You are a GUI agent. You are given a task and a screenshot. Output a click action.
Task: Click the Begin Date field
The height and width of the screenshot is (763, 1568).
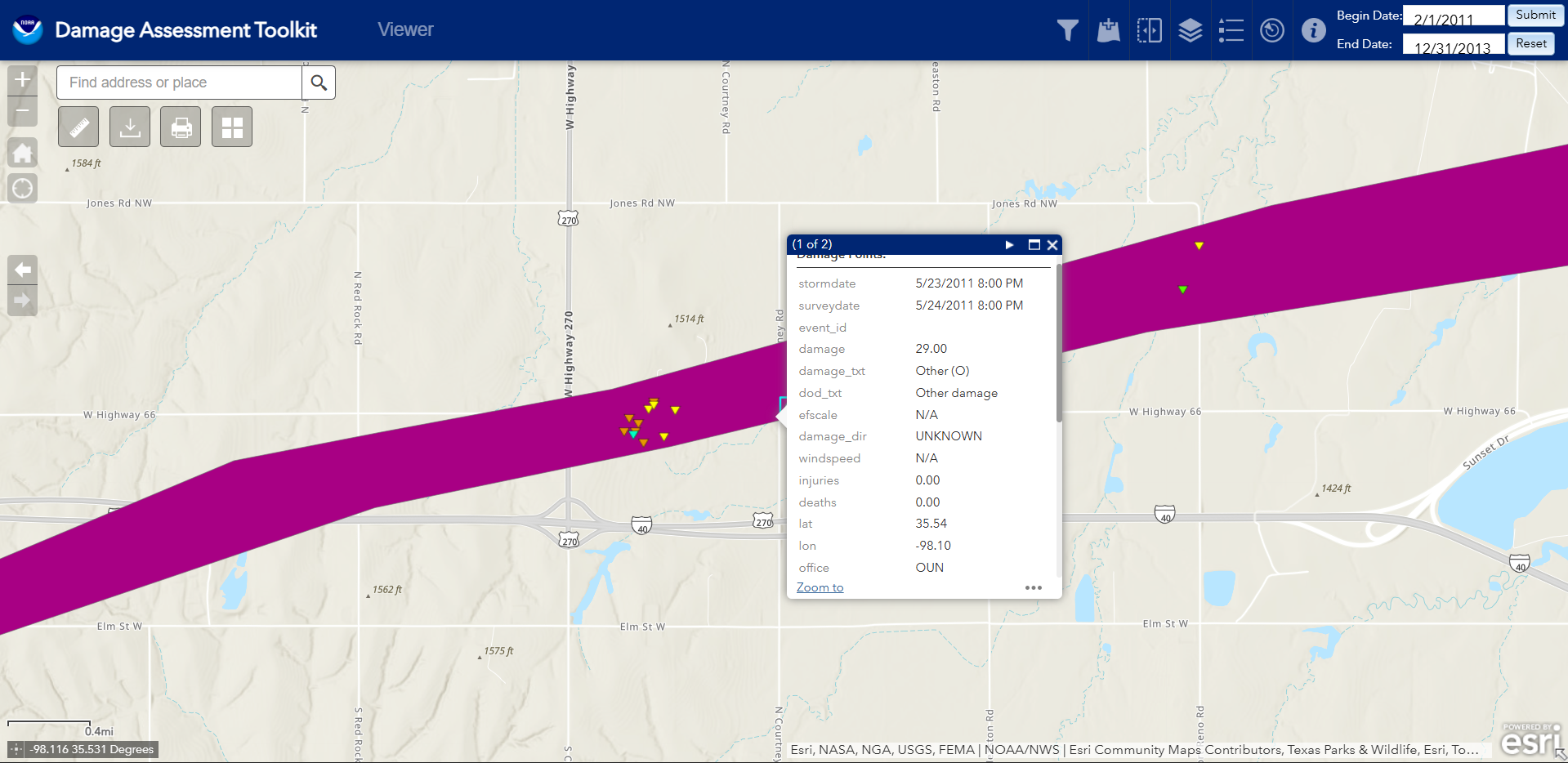click(1453, 18)
